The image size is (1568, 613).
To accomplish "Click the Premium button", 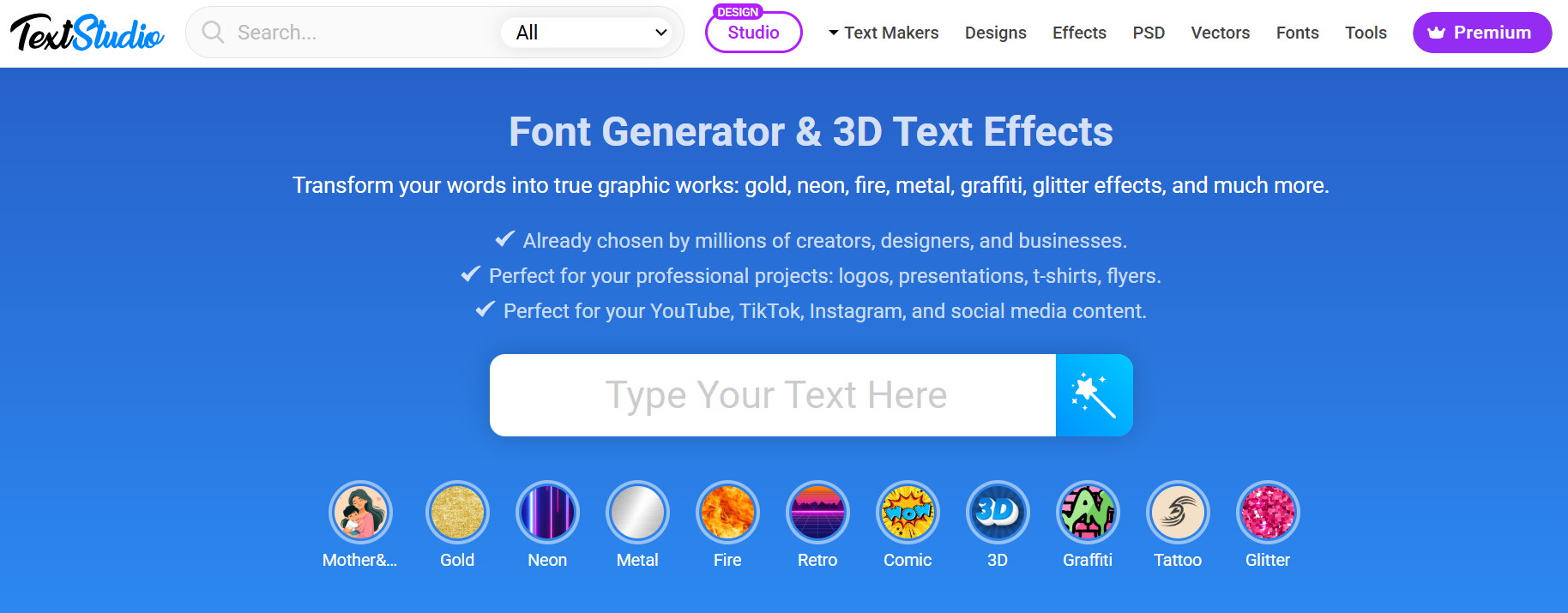I will click(1482, 33).
